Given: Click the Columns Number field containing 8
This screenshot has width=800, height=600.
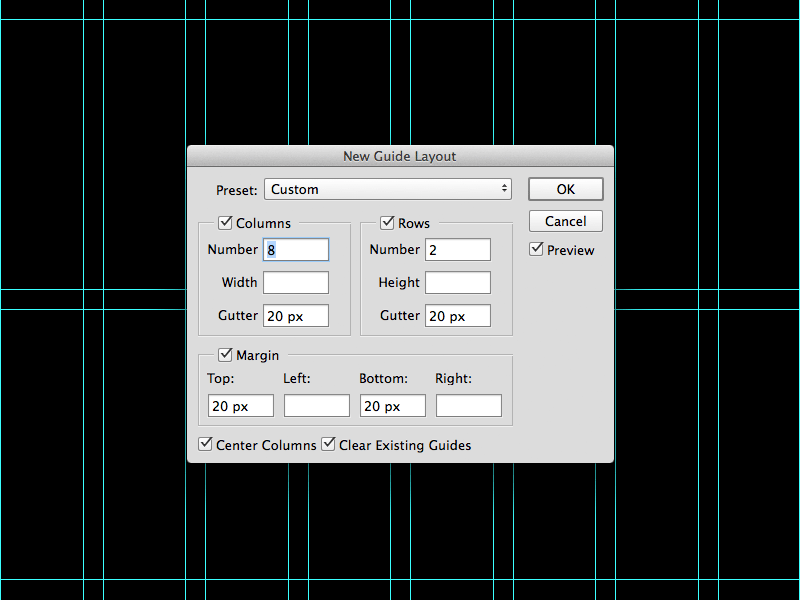Looking at the screenshot, I should coord(296,249).
